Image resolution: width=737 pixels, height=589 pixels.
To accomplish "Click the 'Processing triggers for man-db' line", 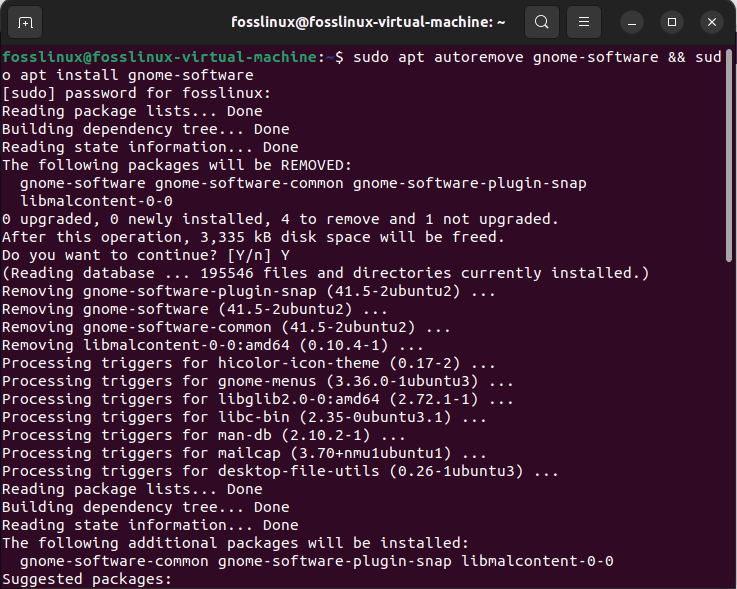I will click(x=203, y=435).
